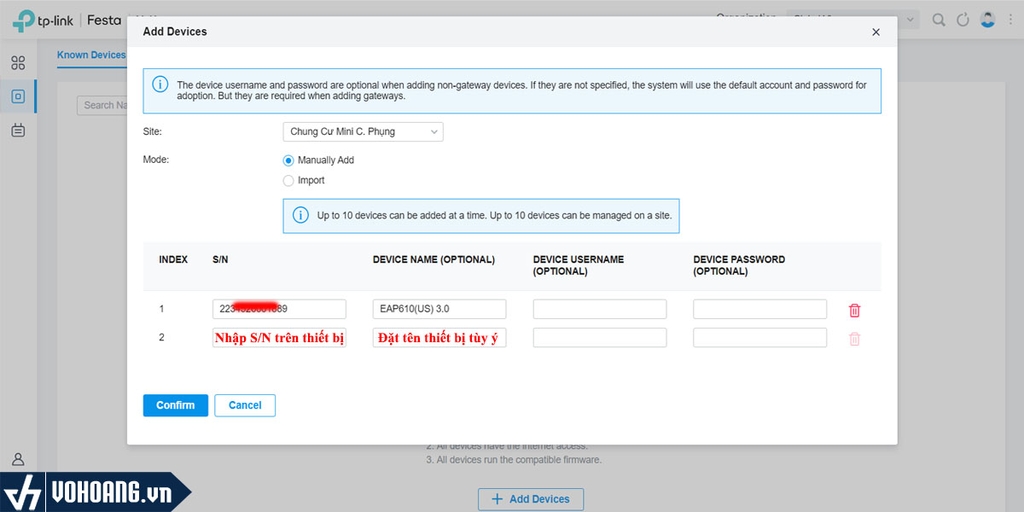
Task: Click the device password field in row 1
Action: (760, 309)
